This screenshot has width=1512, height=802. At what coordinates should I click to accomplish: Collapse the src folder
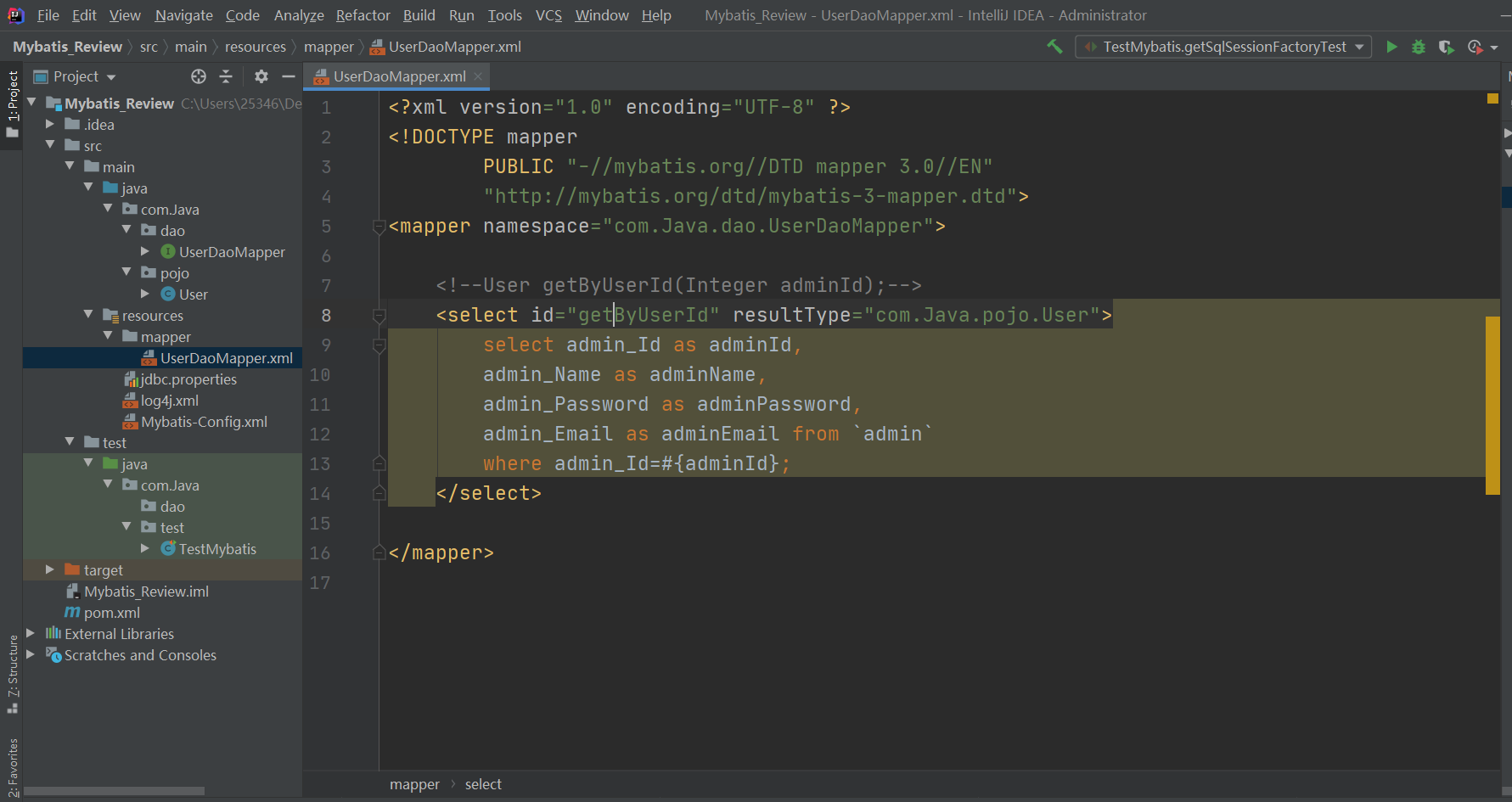(50, 145)
